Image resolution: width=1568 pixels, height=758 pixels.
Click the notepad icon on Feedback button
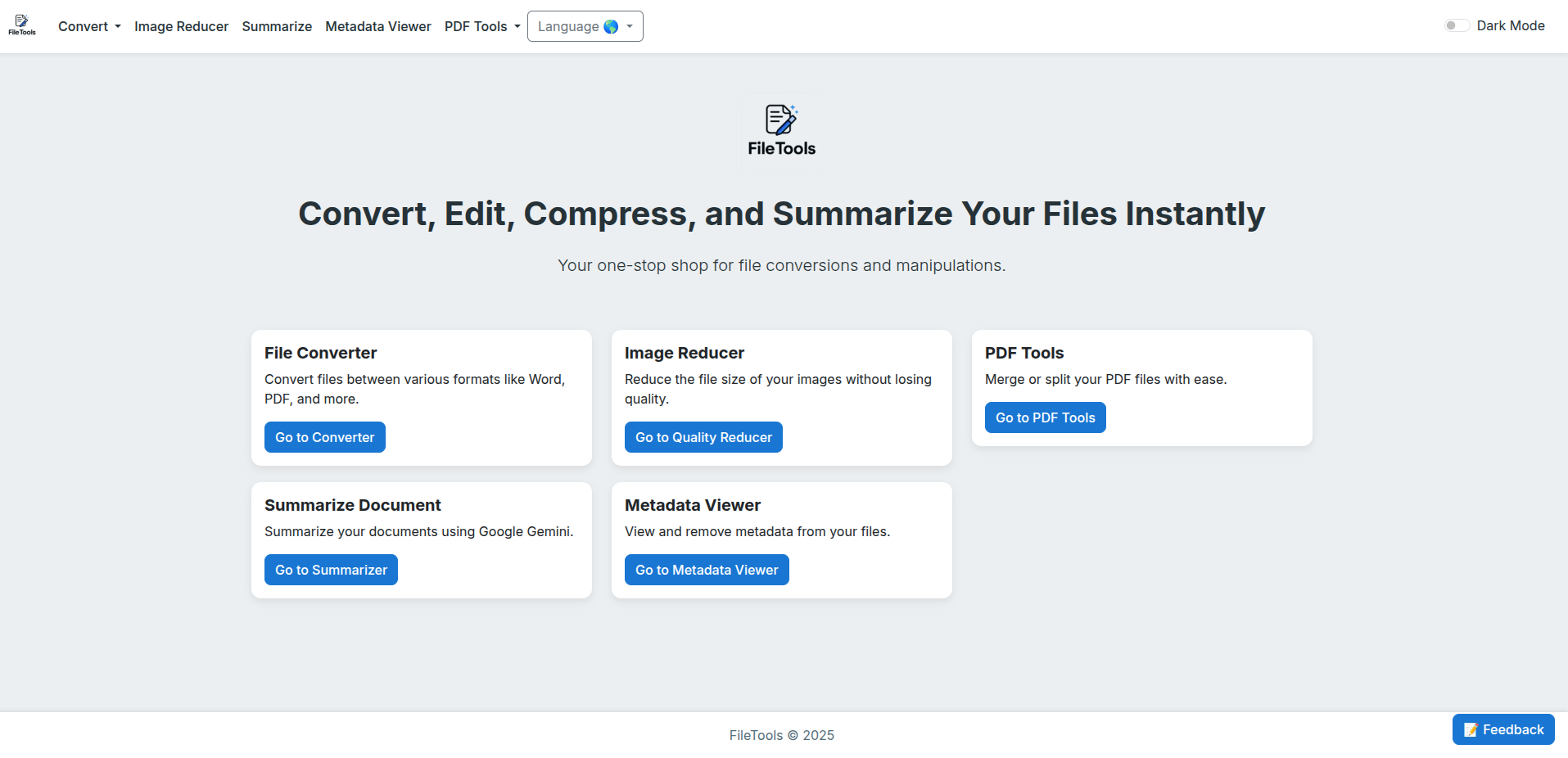coord(1471,730)
